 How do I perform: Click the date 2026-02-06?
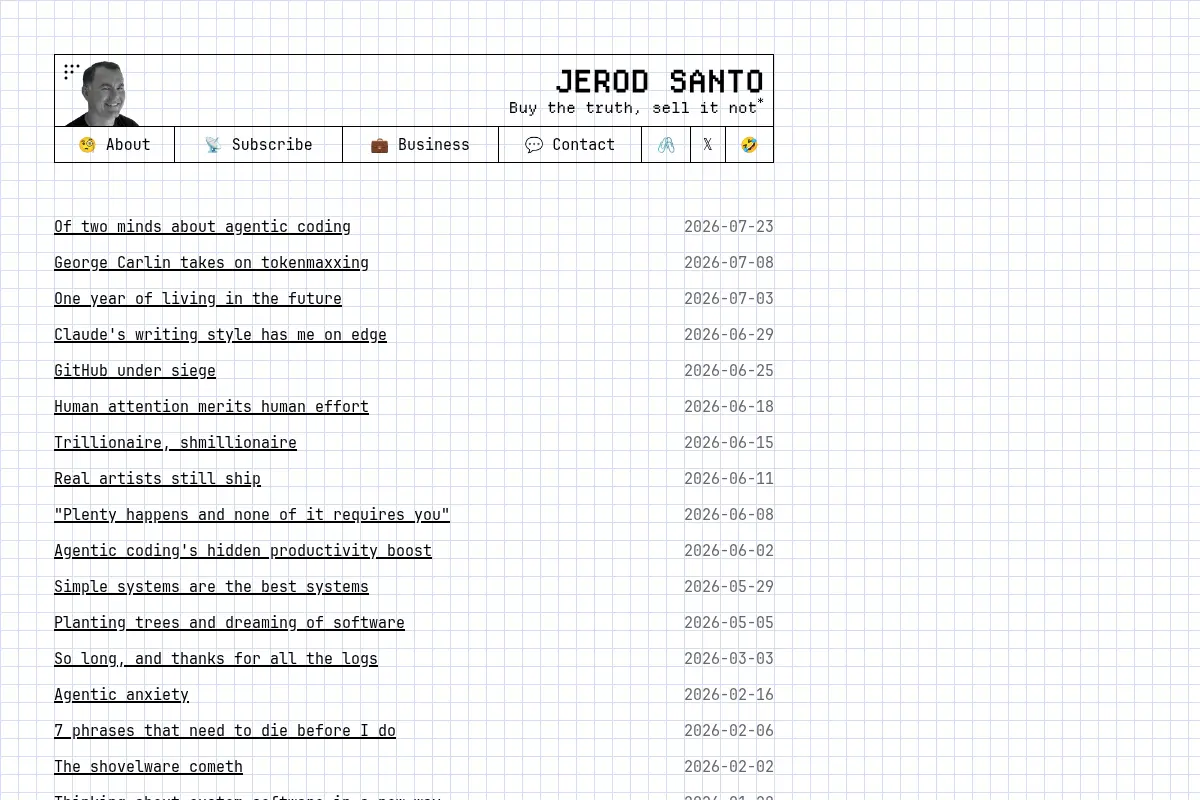coord(729,731)
